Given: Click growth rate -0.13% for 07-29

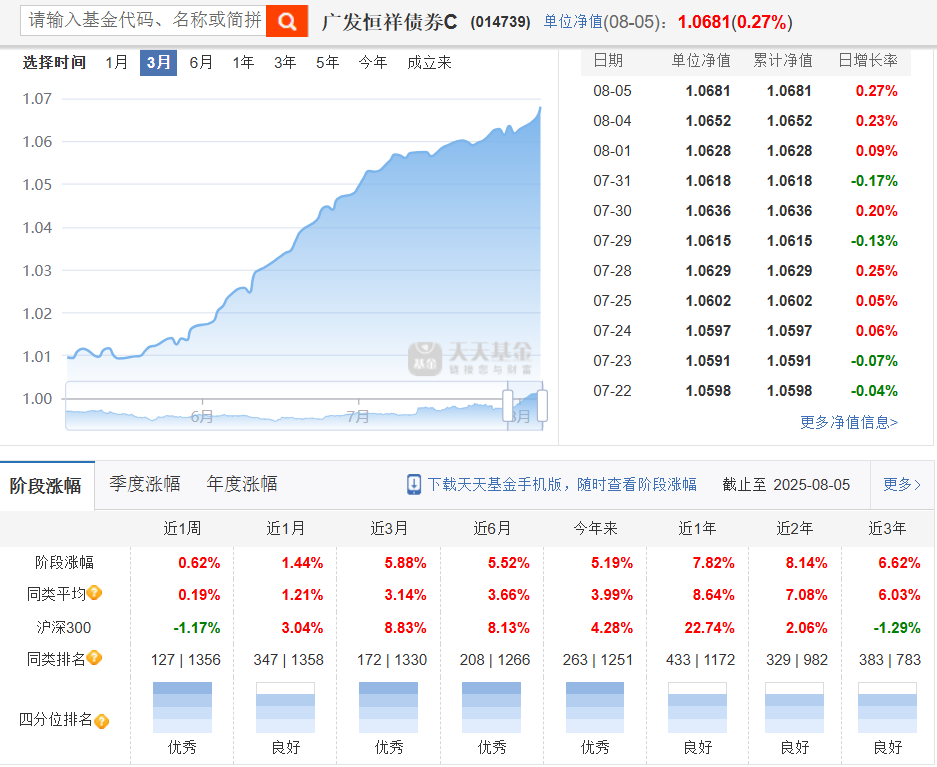Looking at the screenshot, I should 874,241.
